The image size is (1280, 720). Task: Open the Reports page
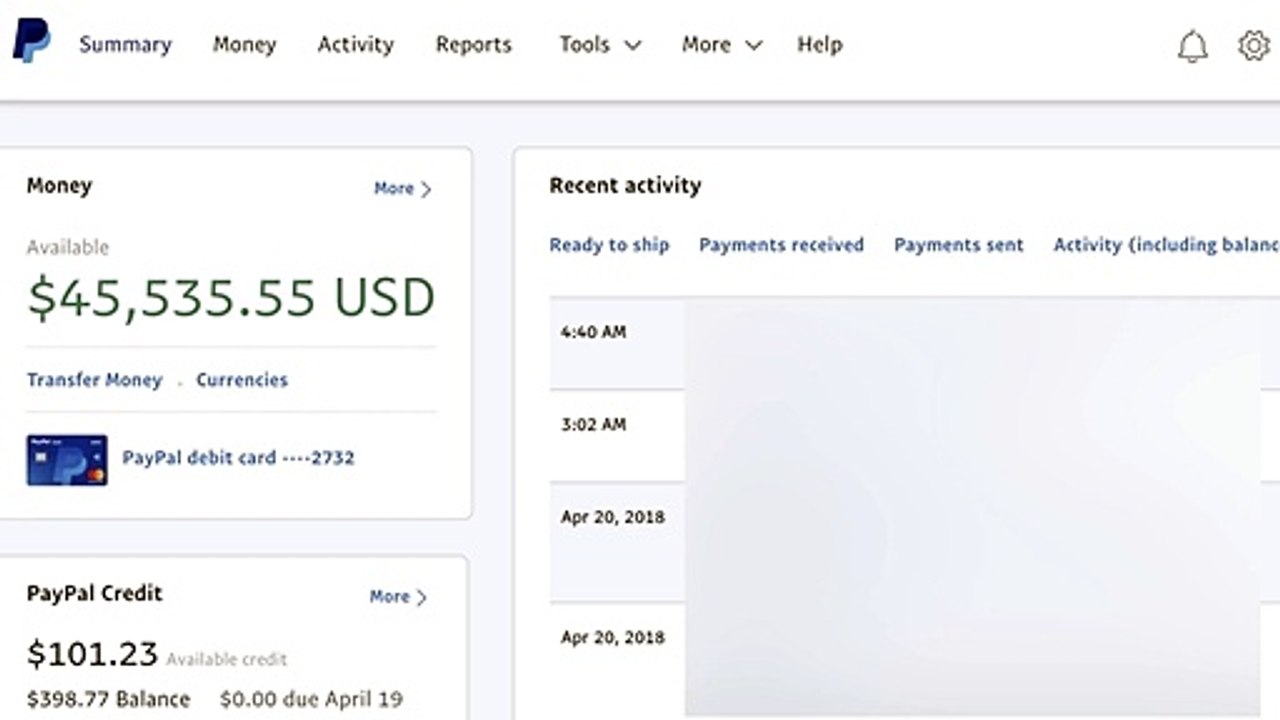(474, 45)
